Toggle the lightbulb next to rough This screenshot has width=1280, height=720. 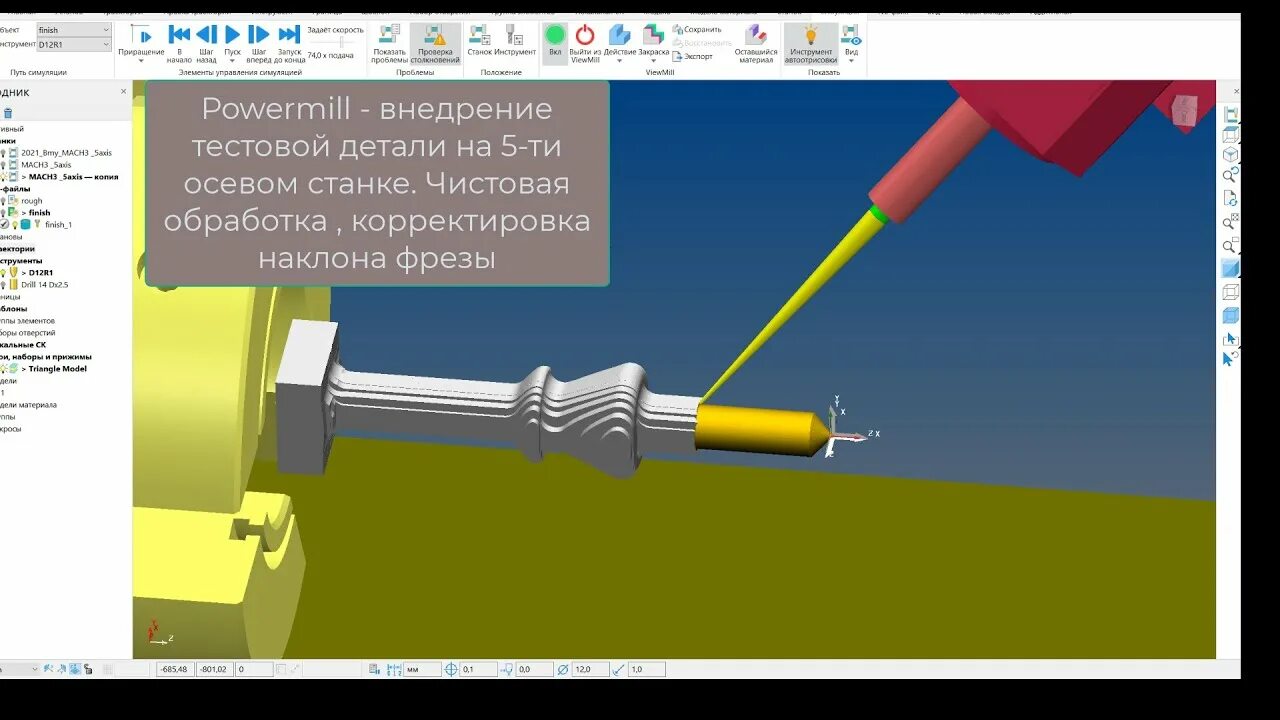pyautogui.click(x=3, y=201)
